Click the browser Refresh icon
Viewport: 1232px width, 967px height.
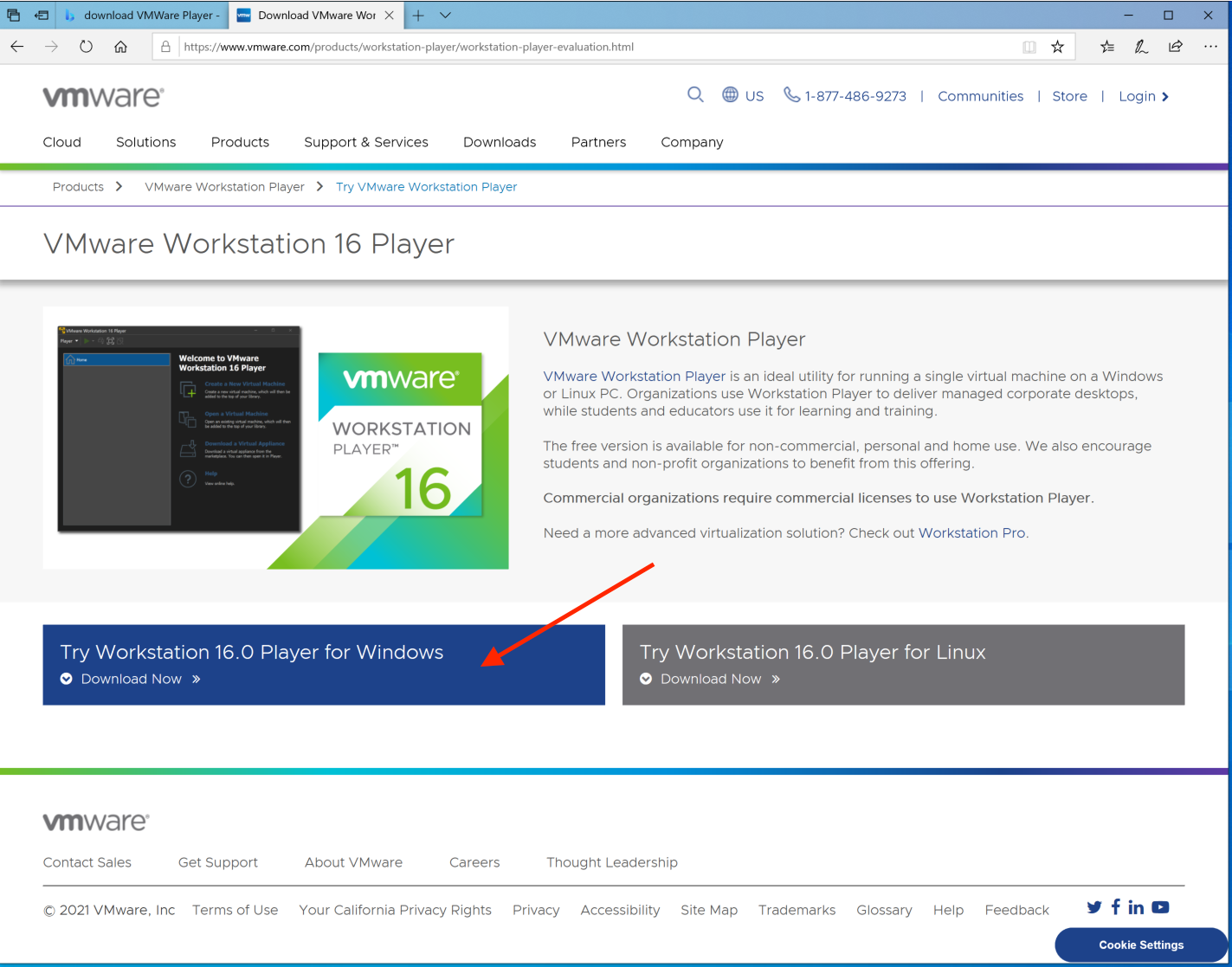click(86, 47)
